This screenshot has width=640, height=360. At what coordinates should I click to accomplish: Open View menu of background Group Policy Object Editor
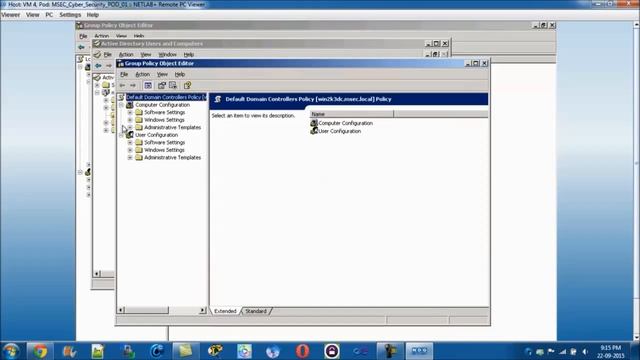[121, 36]
